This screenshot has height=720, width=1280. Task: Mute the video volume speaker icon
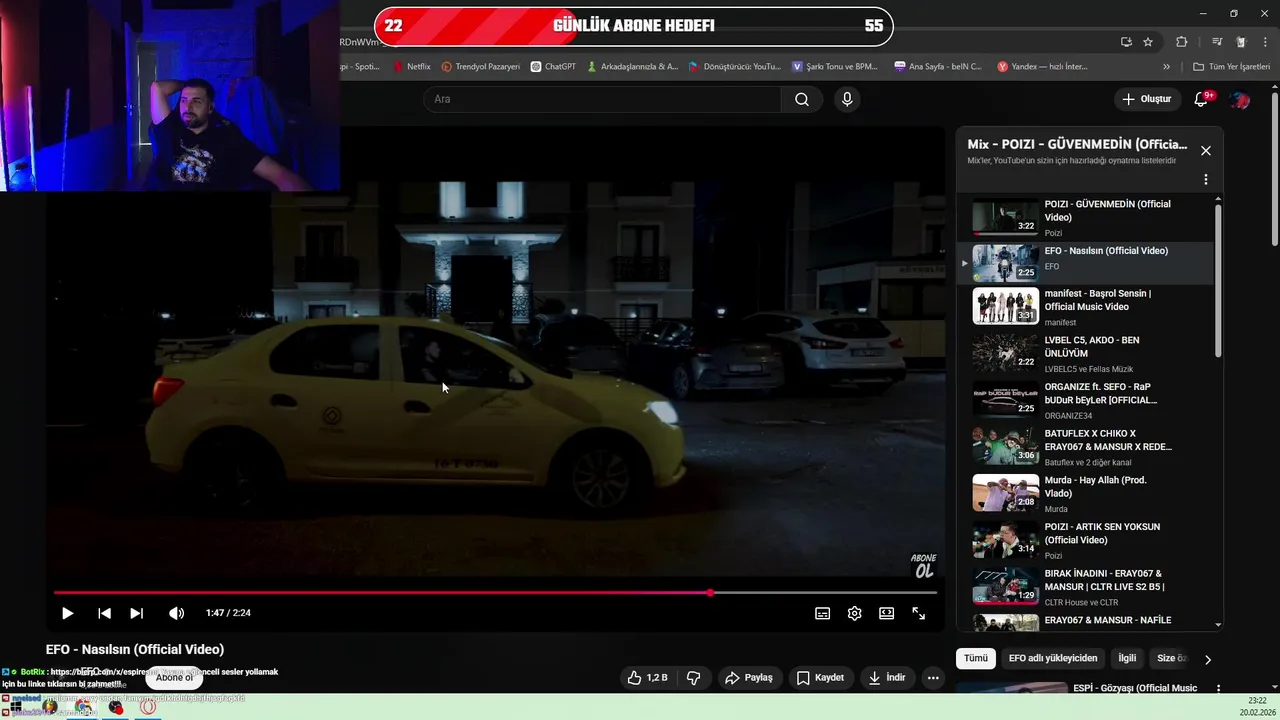point(177,613)
